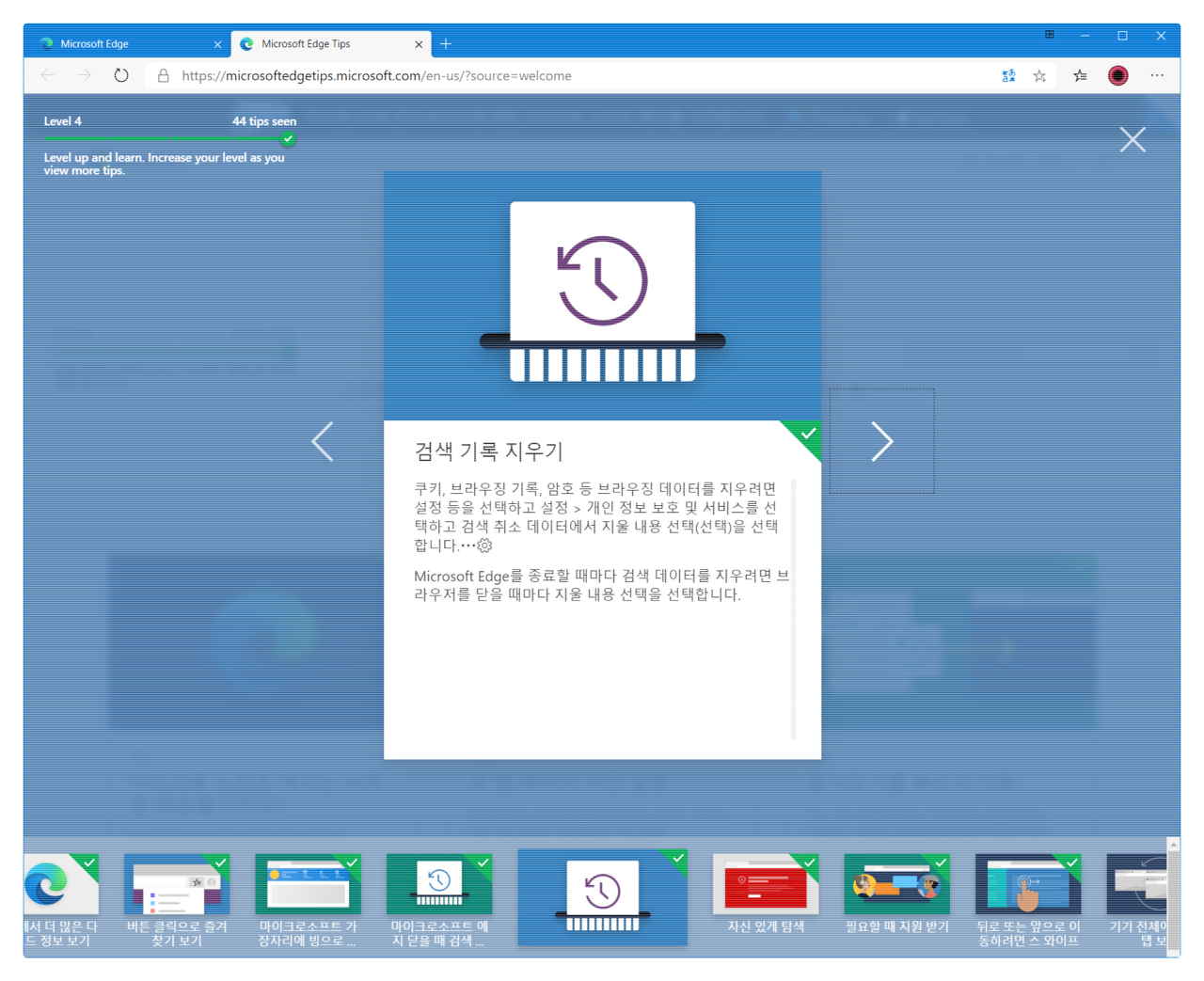Select the highlighted current history tip thumbnail
This screenshot has width=1204, height=981.
click(602, 896)
